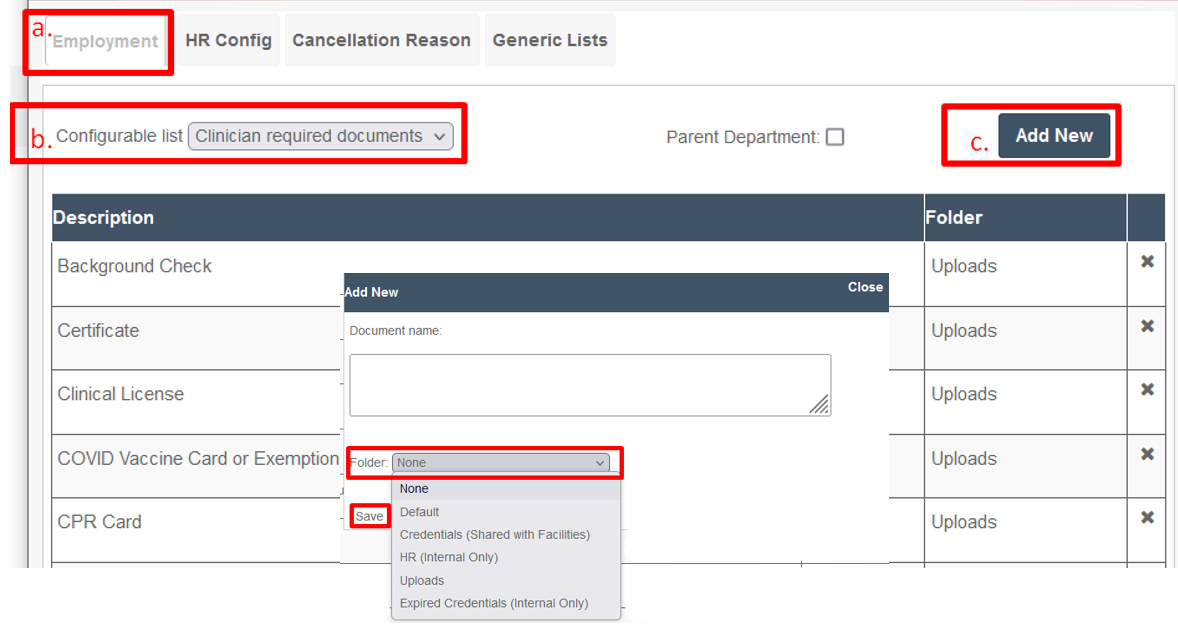Expand the Folder dropdown in dialog
The image size is (1178, 634).
pyautogui.click(x=500, y=463)
